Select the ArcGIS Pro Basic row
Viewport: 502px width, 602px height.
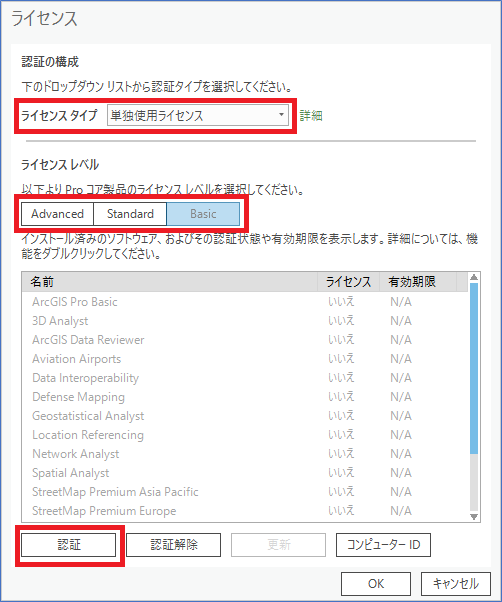[x=245, y=302]
